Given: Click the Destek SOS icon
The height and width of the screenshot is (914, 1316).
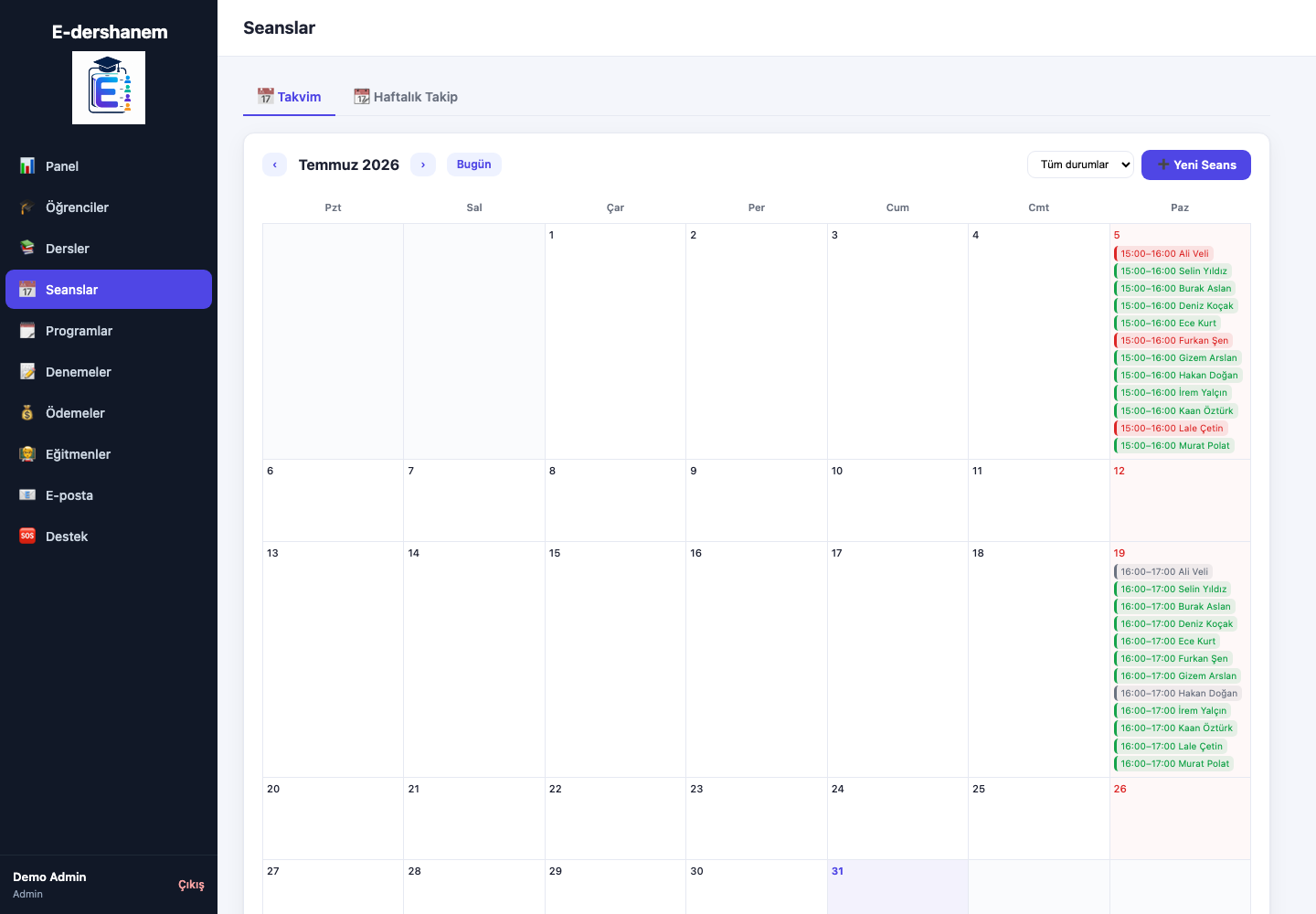Looking at the screenshot, I should [x=27, y=537].
